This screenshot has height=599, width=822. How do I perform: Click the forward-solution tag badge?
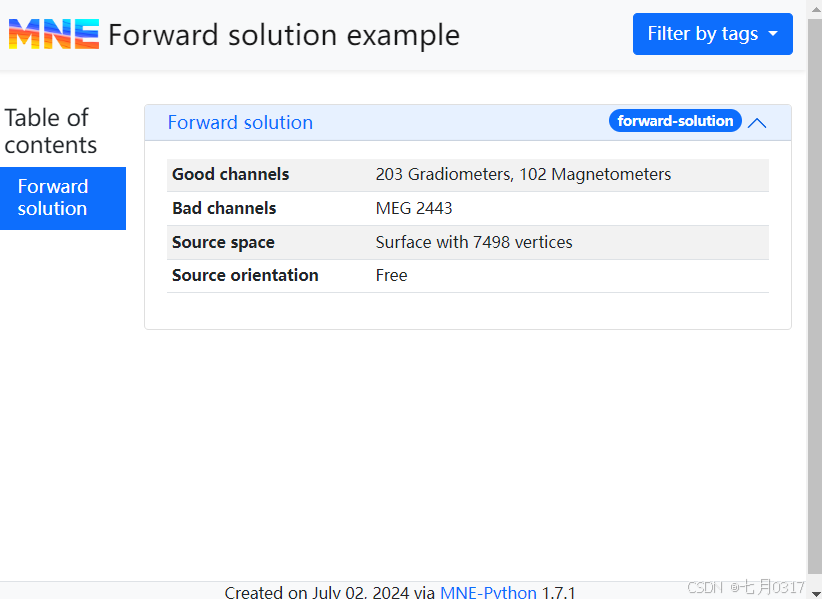675,121
